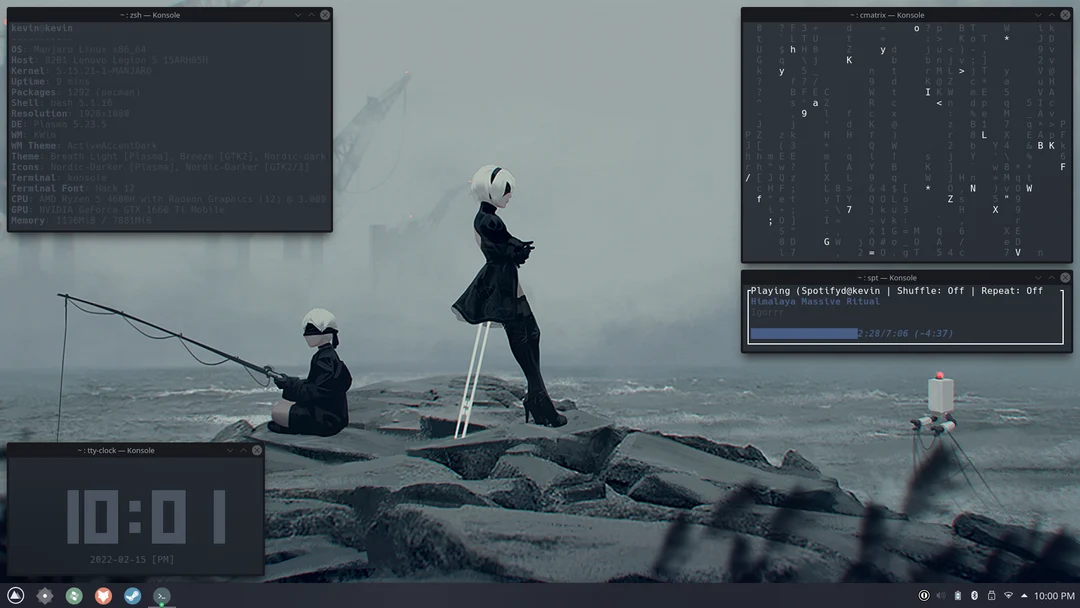The width and height of the screenshot is (1080, 608).
Task: Click the Bluetooth system tray icon
Action: click(x=974, y=595)
